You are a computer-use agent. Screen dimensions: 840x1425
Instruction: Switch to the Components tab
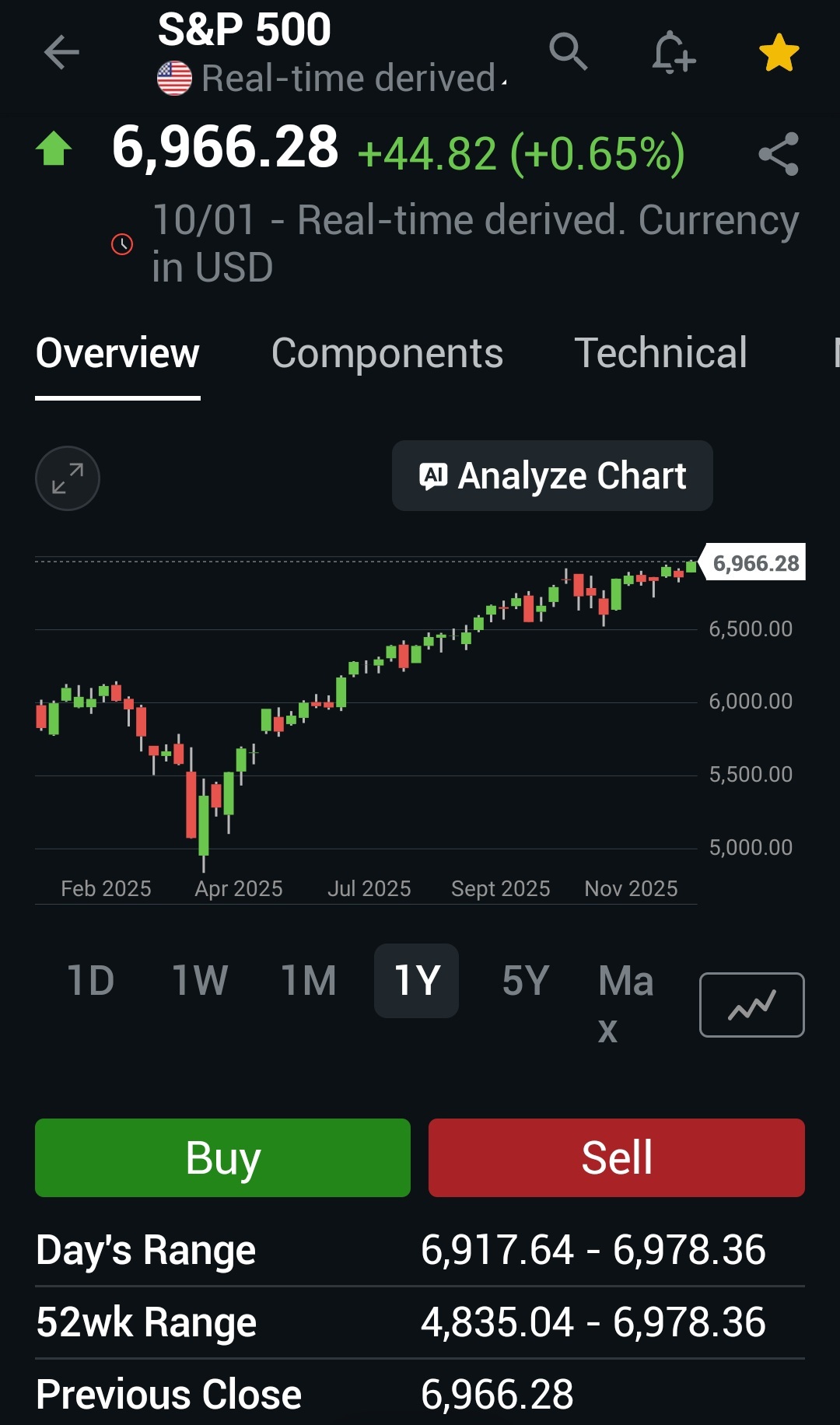[387, 354]
